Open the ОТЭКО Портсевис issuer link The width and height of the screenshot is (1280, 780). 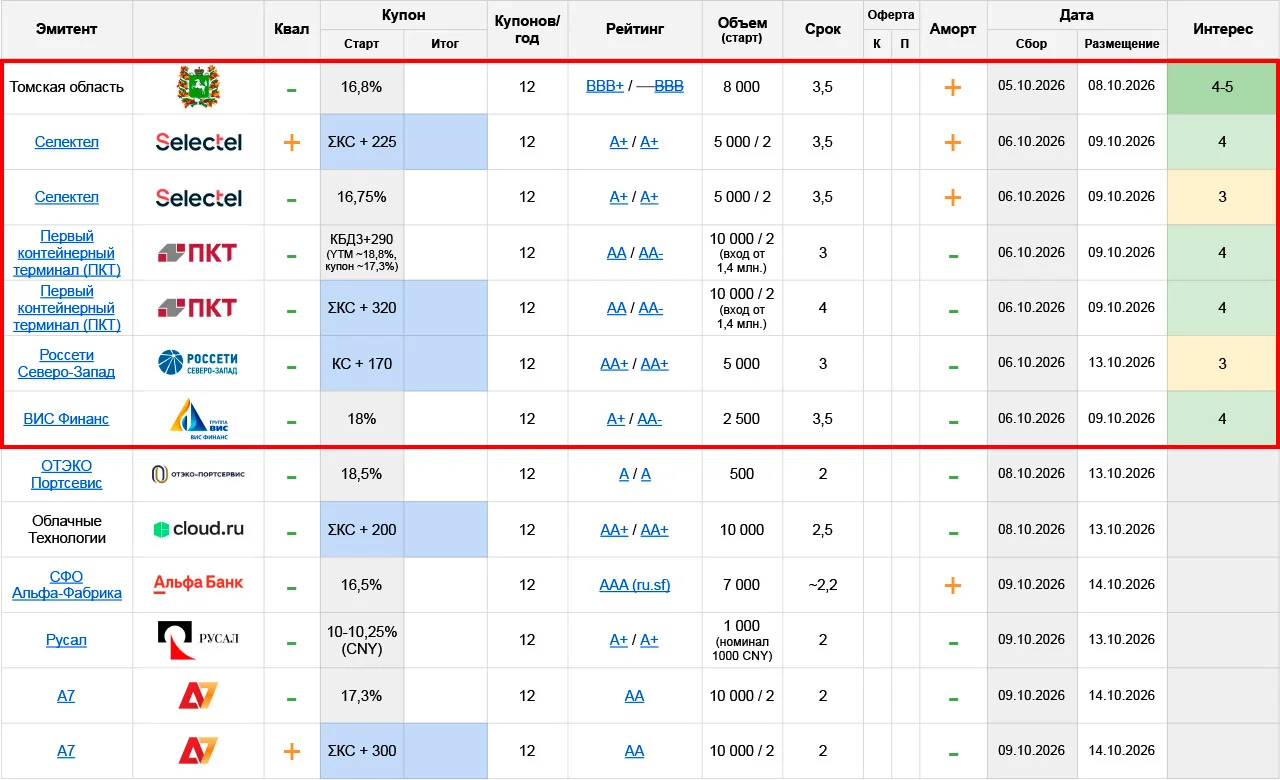[x=66, y=474]
